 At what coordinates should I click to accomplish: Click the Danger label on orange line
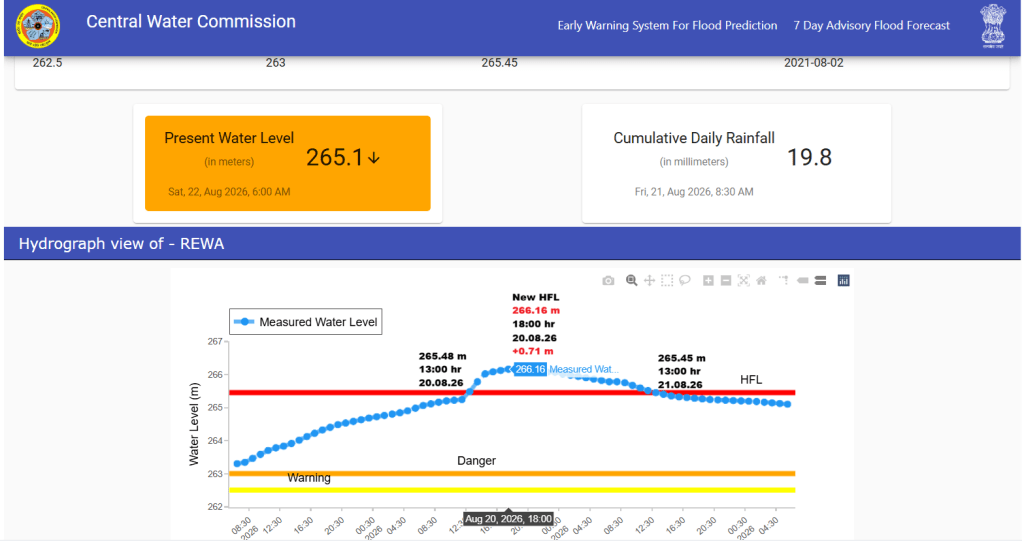pyautogui.click(x=476, y=460)
